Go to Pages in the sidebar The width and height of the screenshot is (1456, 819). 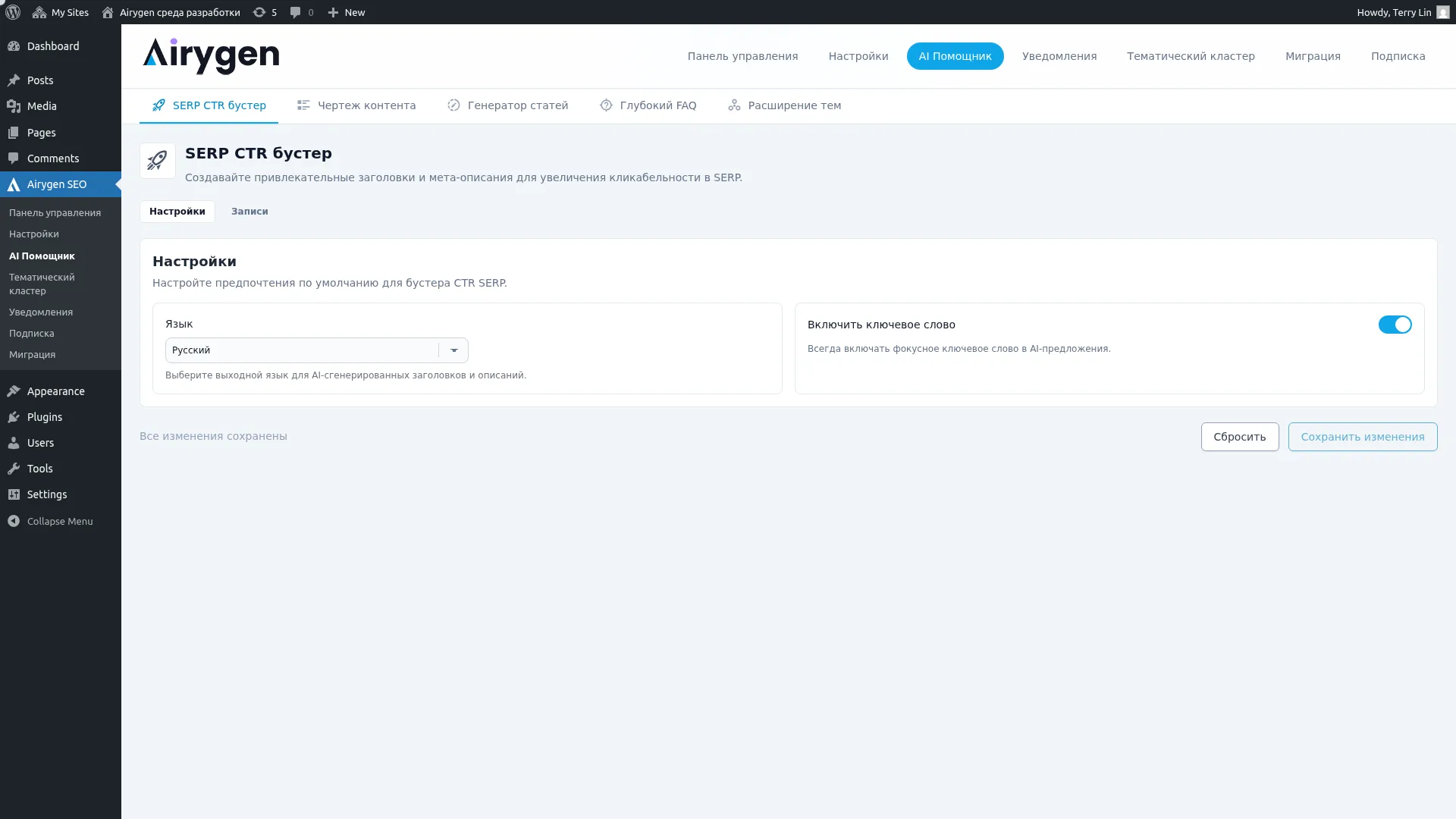click(x=61, y=133)
